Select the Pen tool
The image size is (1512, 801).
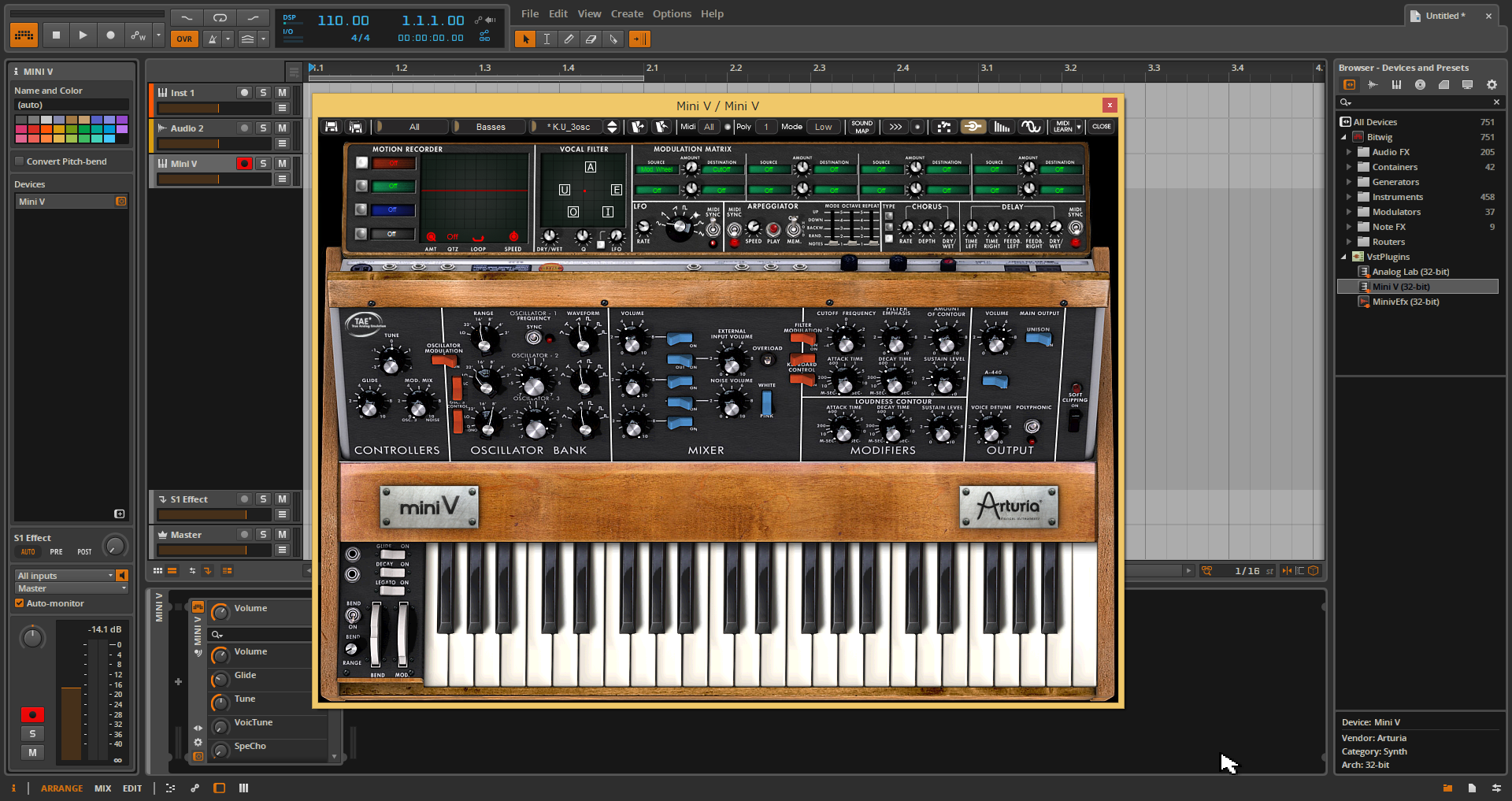coord(569,39)
